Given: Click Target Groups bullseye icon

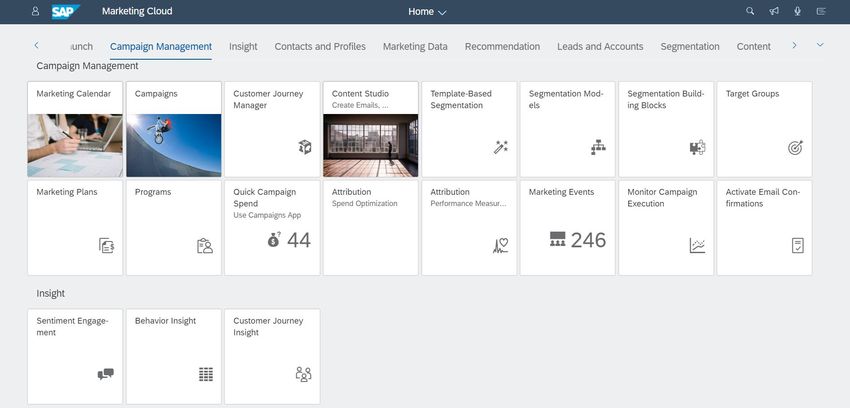Looking at the screenshot, I should [x=795, y=147].
